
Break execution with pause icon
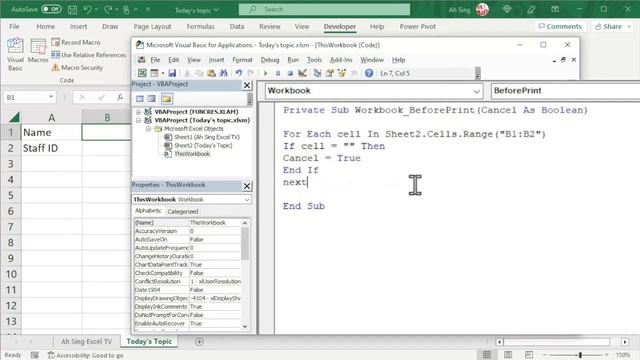coord(278,73)
